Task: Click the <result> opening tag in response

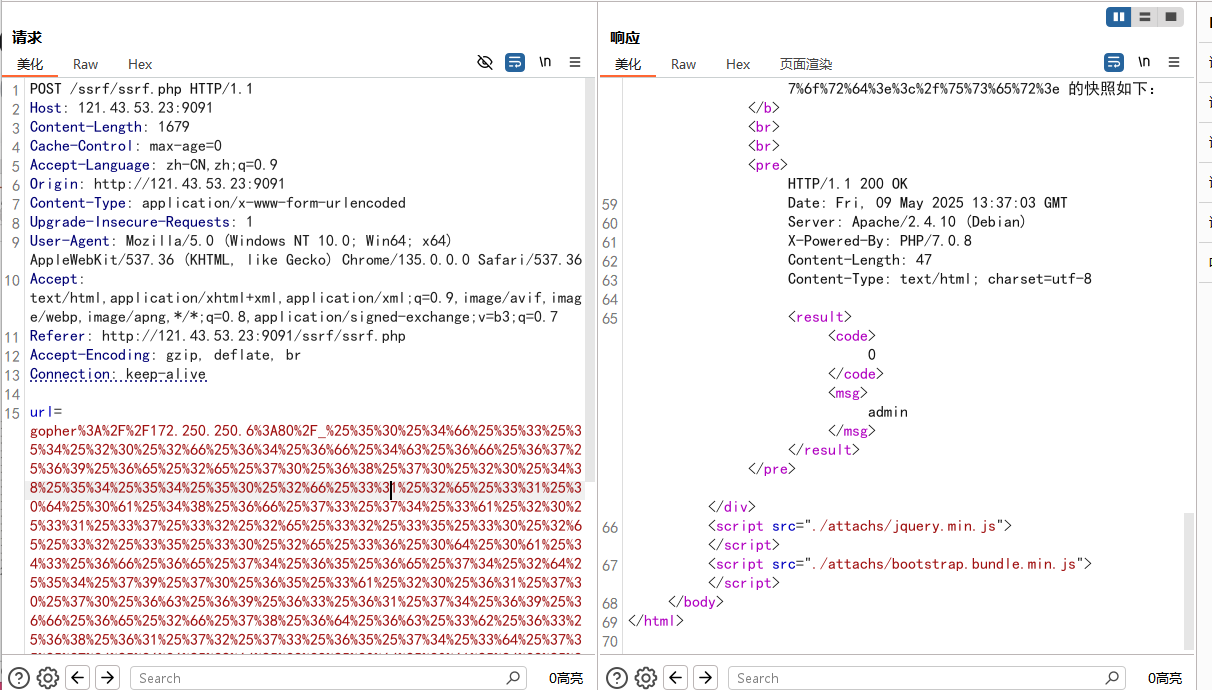Action: tap(820, 317)
